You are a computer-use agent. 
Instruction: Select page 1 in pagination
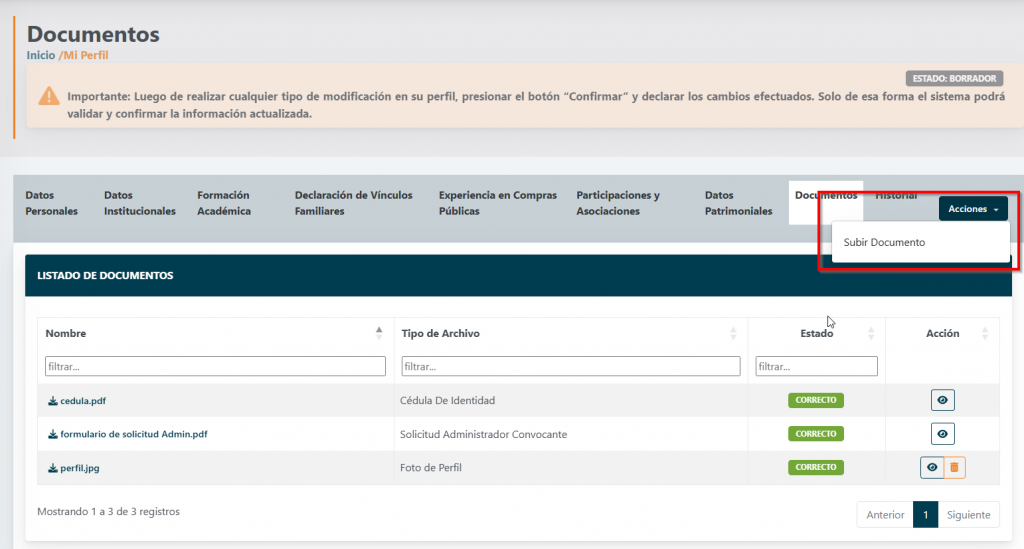click(925, 514)
